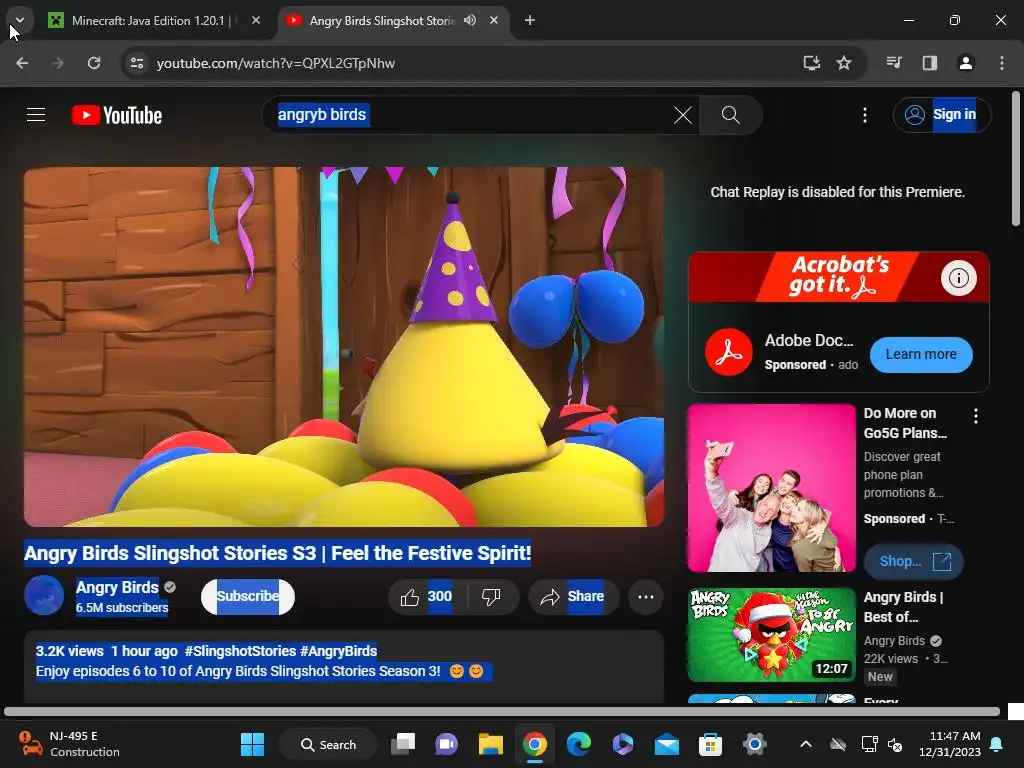
Task: Open the Acrobat ad info icon
Action: click(x=958, y=278)
